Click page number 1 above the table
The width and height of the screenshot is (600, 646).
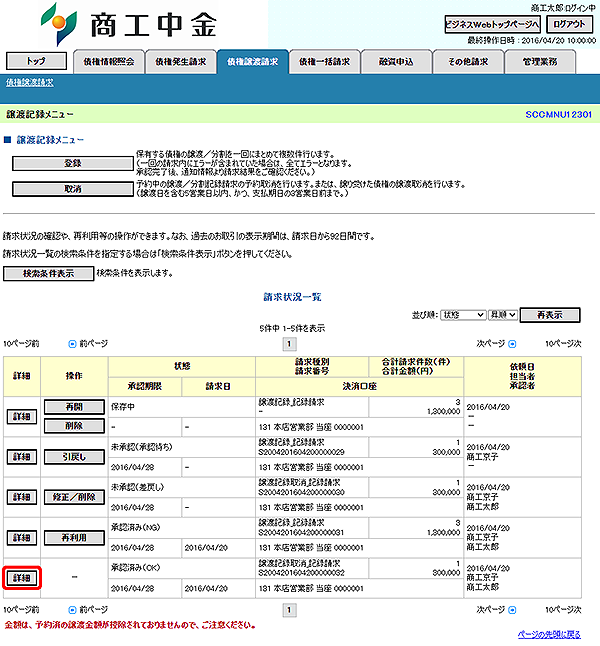click(x=289, y=344)
